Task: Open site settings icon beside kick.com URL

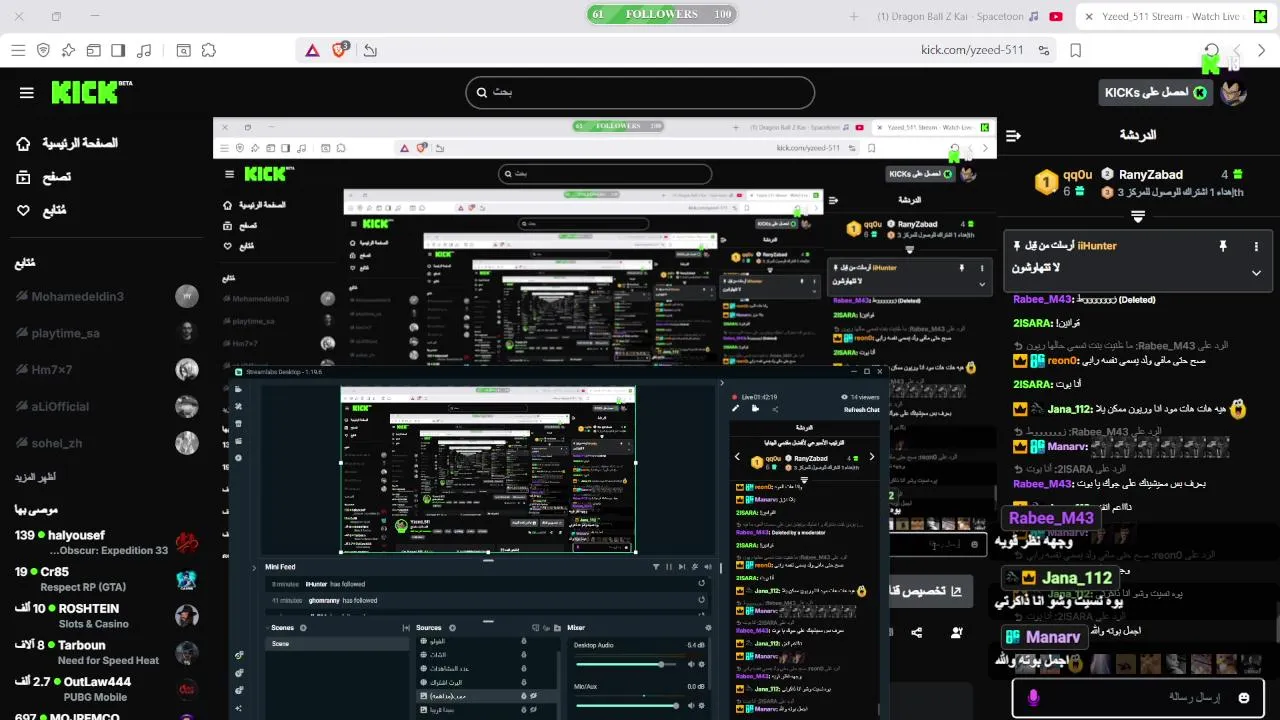Action: pyautogui.click(x=1044, y=50)
